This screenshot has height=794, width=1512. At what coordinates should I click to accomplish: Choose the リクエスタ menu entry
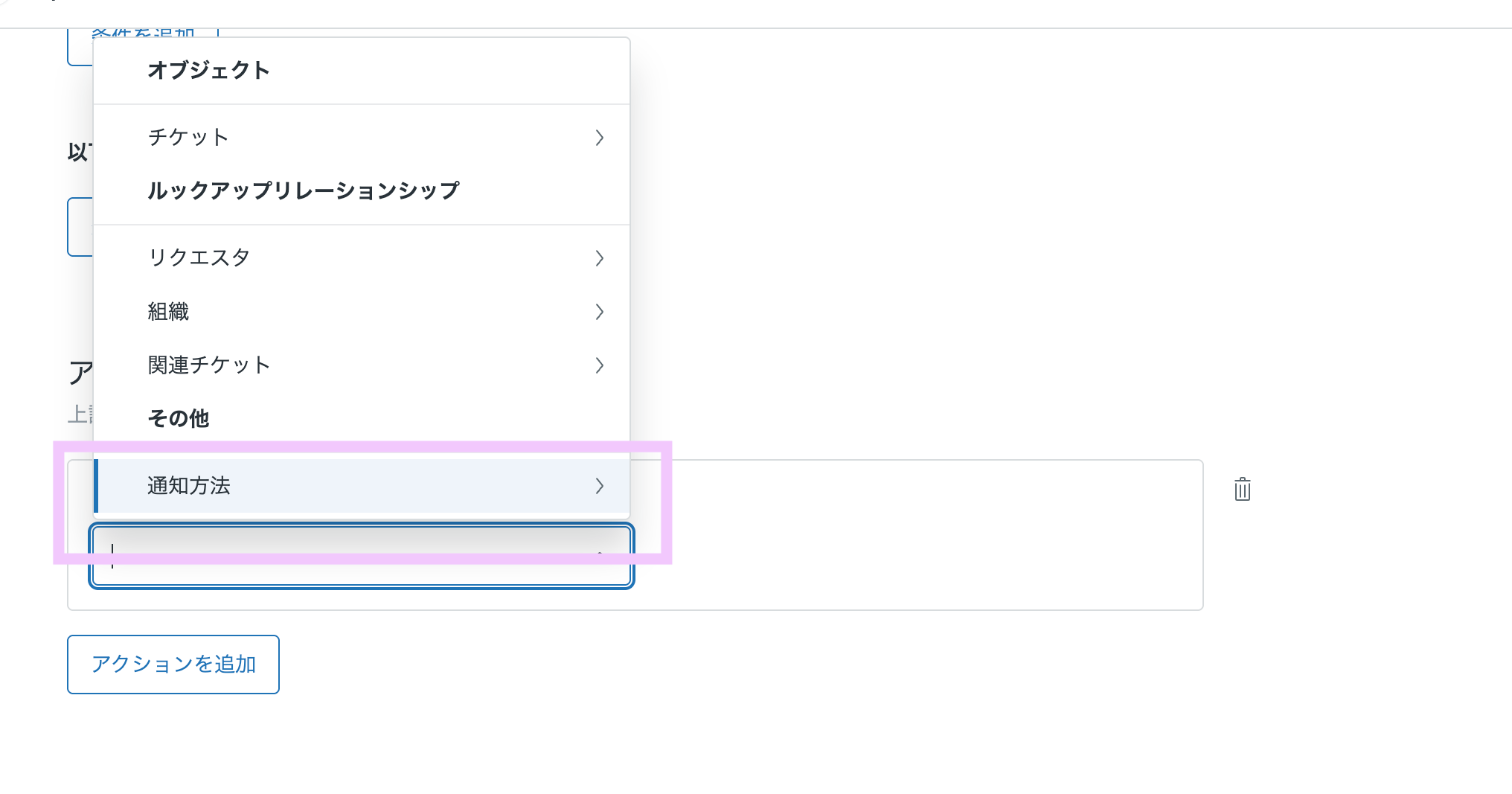click(x=199, y=258)
